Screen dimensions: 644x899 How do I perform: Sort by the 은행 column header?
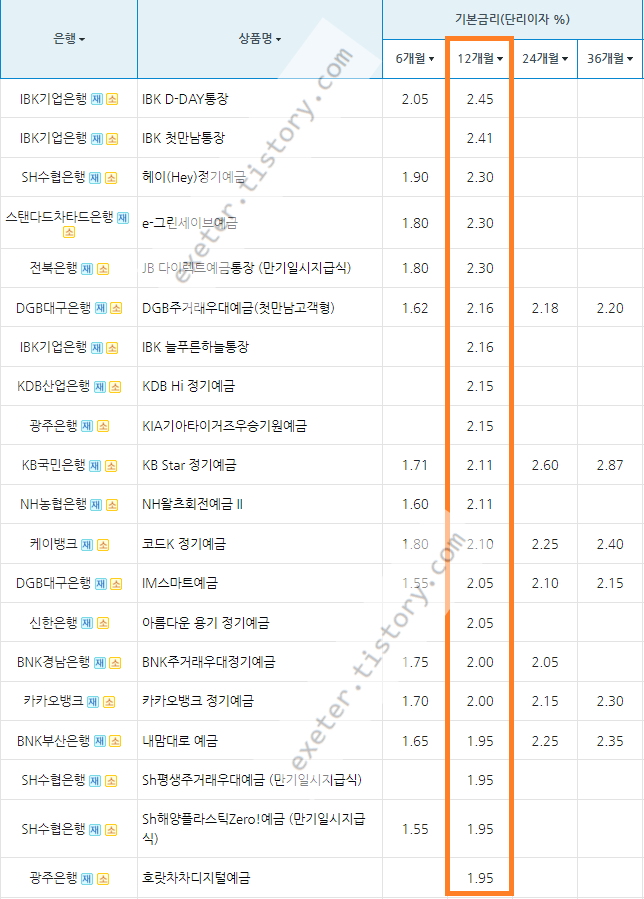click(69, 39)
